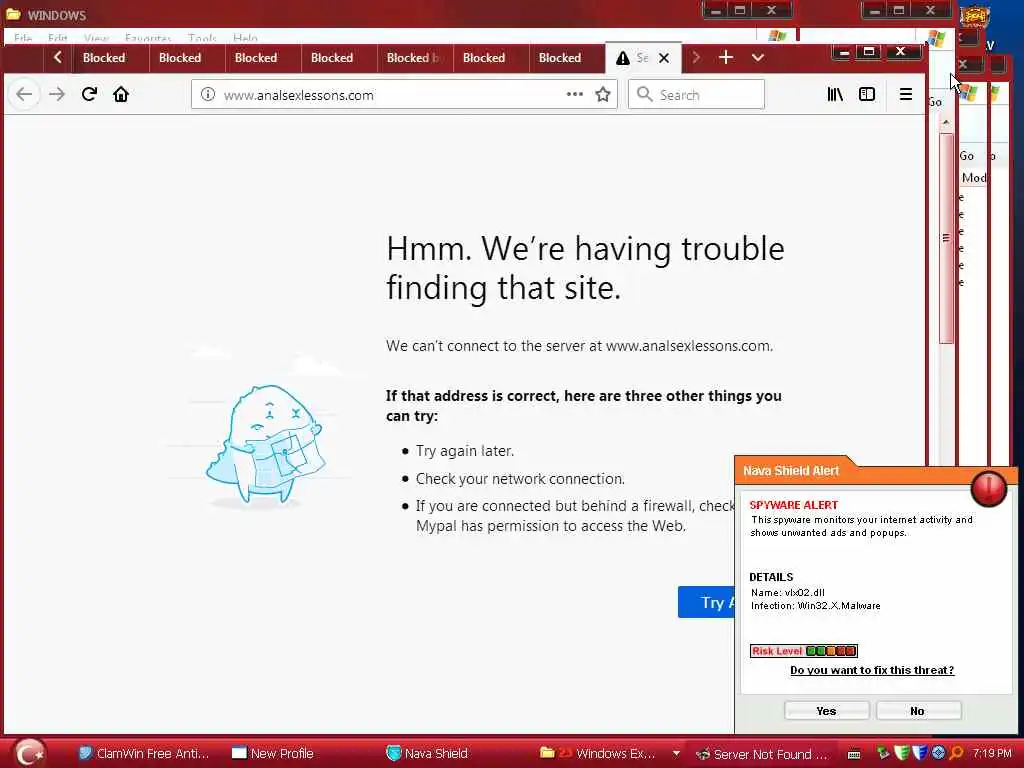Click the blue shield tray icon
The width and height of the screenshot is (1024, 768).
(x=920, y=754)
